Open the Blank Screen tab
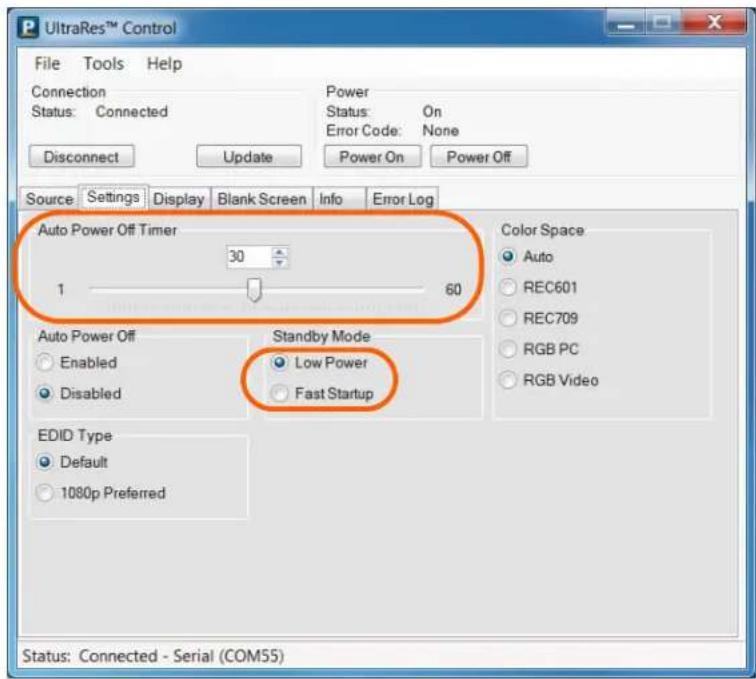This screenshot has width=756, height=679. (x=262, y=199)
